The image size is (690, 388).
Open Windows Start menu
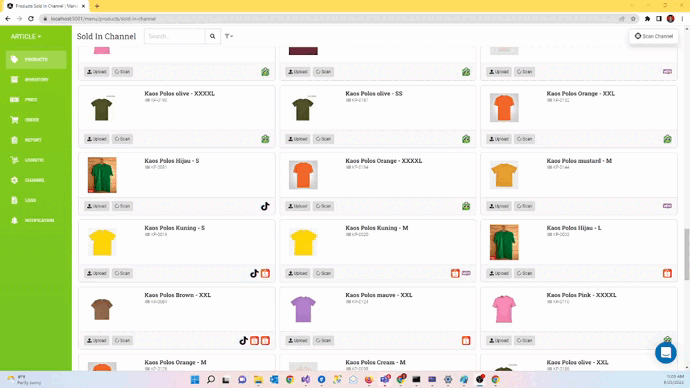[x=195, y=379]
